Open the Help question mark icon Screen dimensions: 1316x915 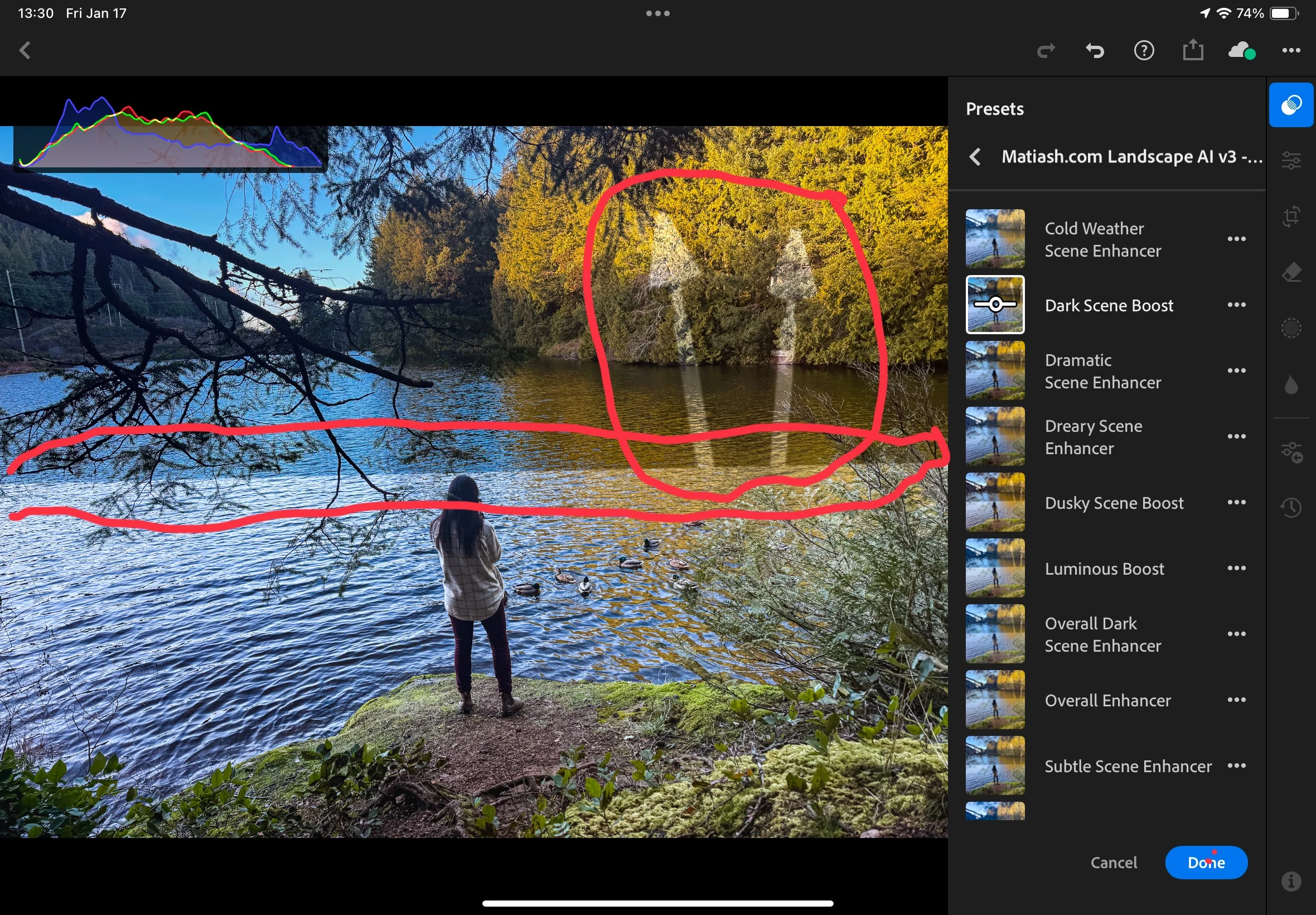pyautogui.click(x=1144, y=50)
